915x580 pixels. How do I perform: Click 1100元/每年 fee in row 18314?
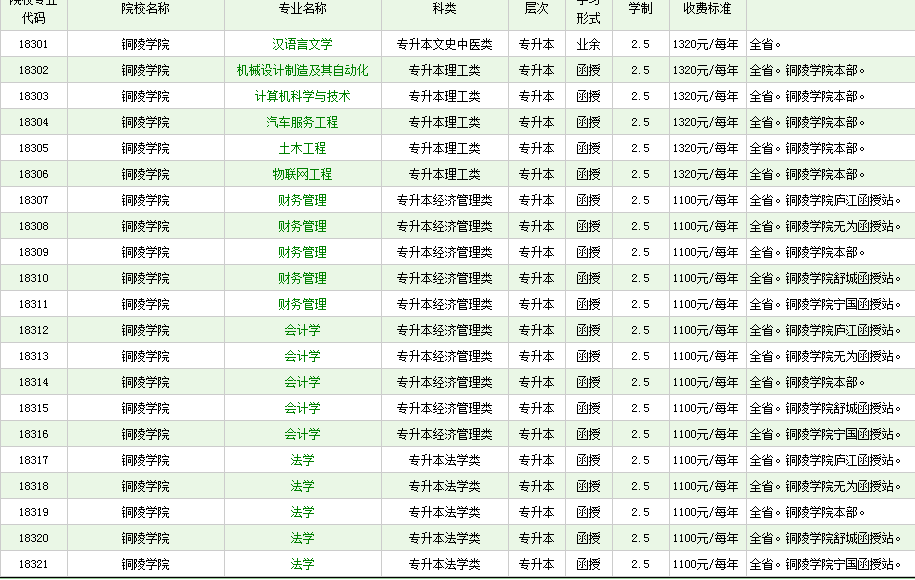tap(706, 383)
